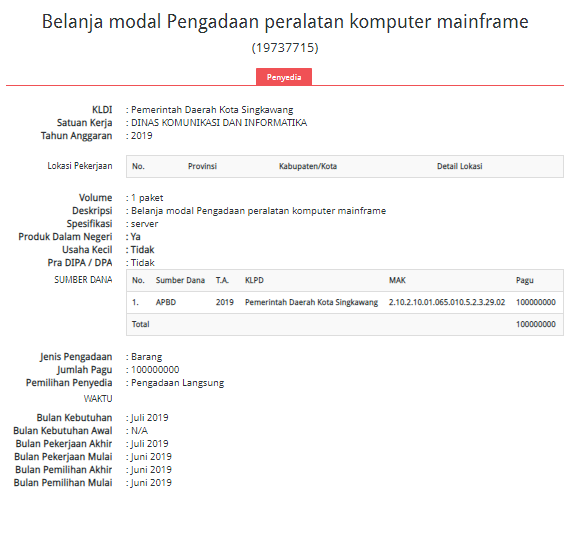Click the Pemerintah Daerah Kota Singkawang KLDI value
The width and height of the screenshot is (574, 554).
212,110
